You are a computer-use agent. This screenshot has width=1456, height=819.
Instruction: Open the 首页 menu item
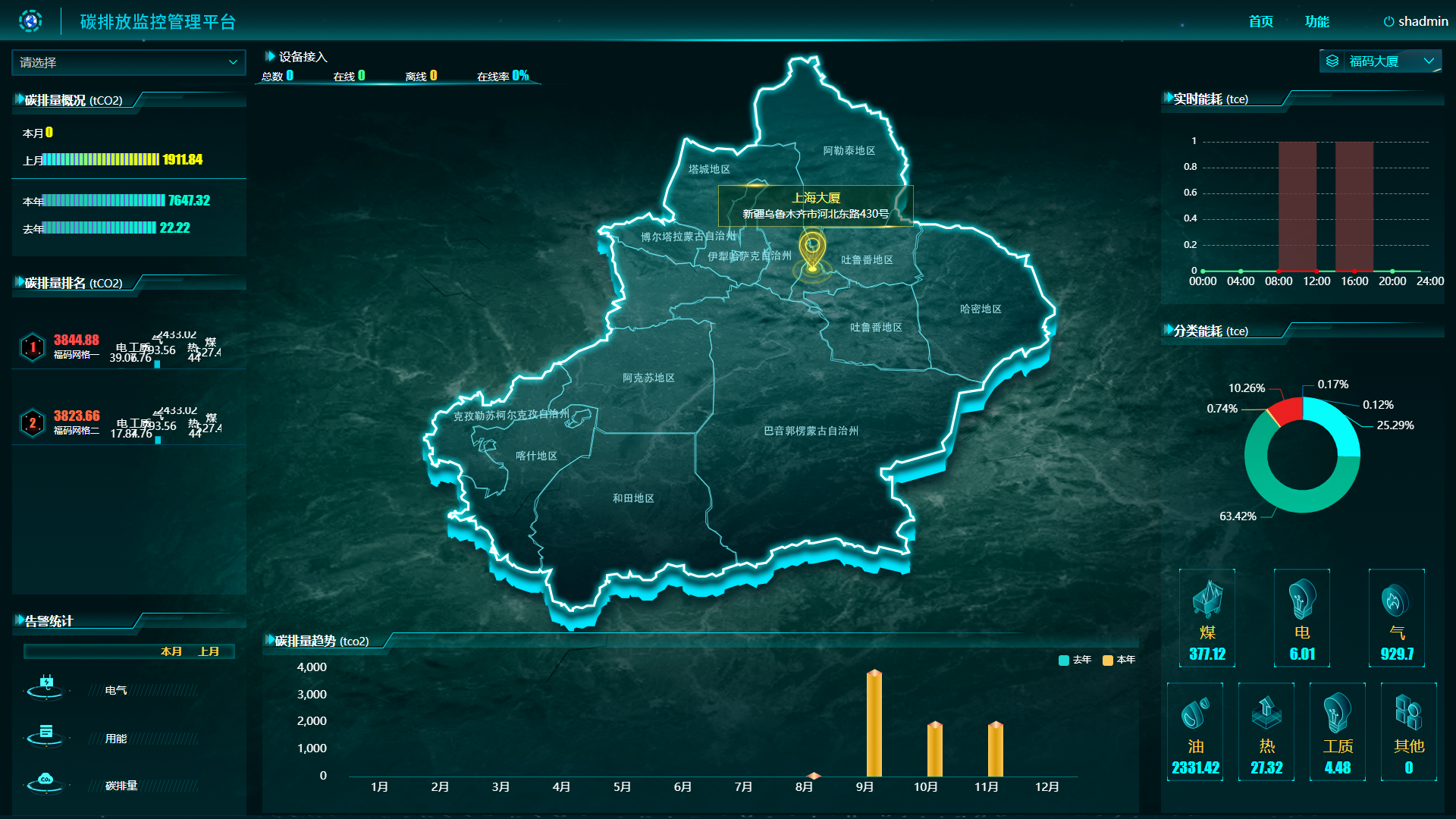coord(1260,21)
